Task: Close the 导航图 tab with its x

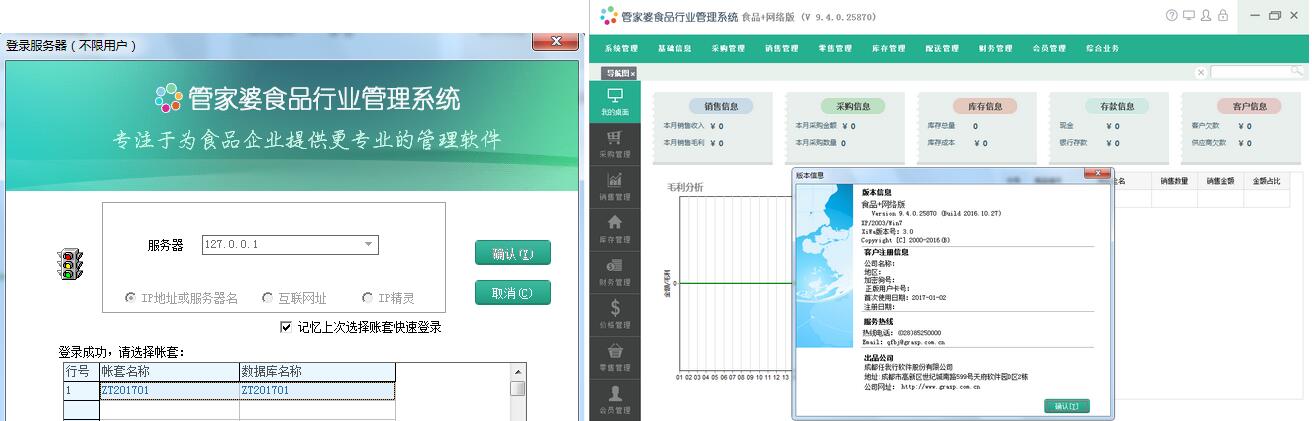Action: pos(632,74)
